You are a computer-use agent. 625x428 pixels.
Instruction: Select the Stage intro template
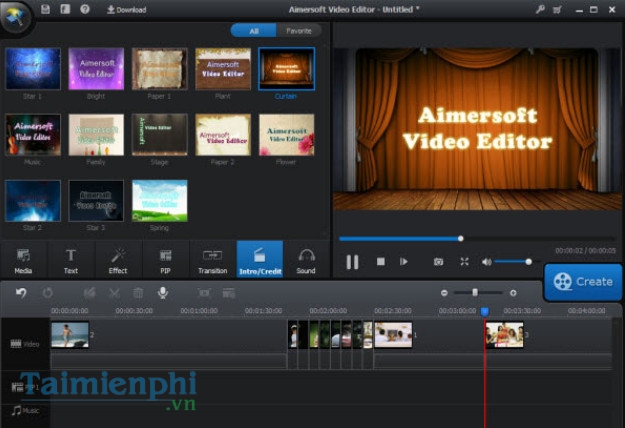[x=159, y=135]
